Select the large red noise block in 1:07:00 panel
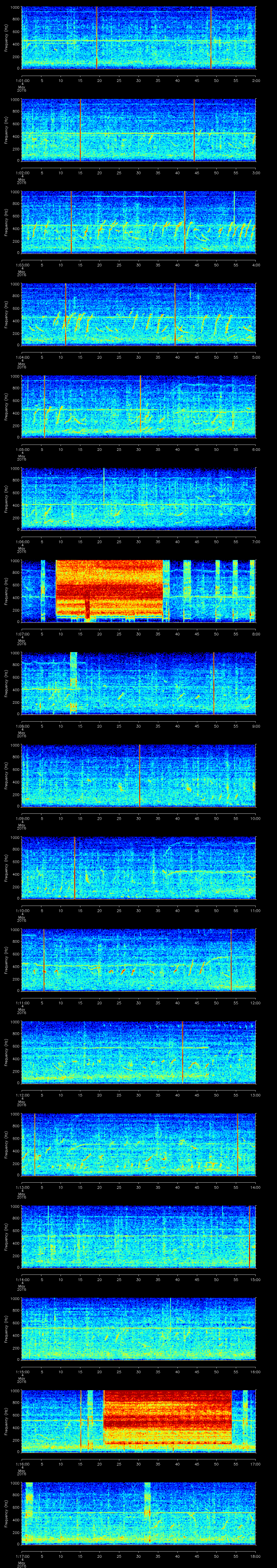Viewport: 277px width, 1568px height. [x=110, y=589]
